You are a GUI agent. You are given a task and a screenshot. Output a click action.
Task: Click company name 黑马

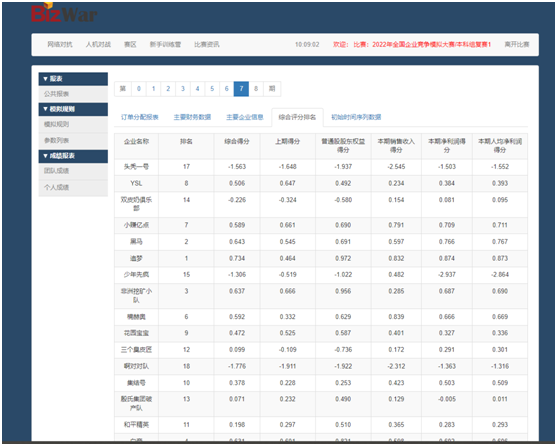click(136, 241)
